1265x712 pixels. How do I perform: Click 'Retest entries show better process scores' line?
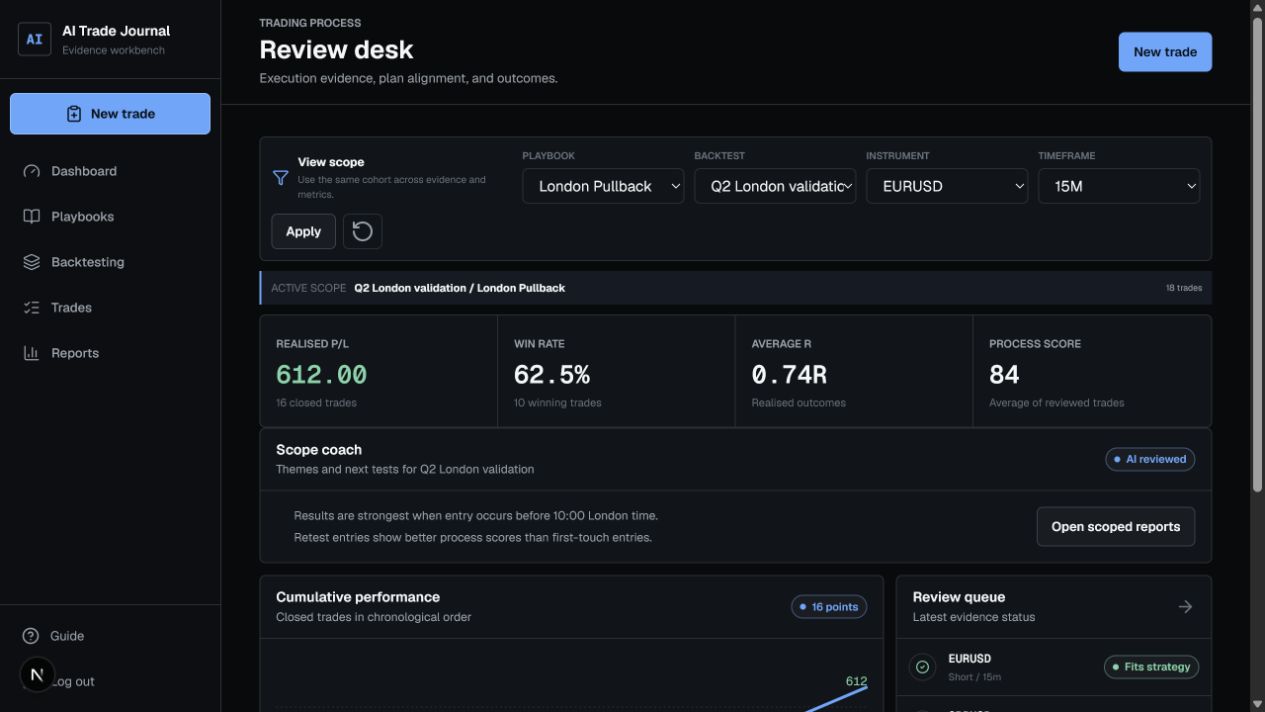(x=472, y=538)
